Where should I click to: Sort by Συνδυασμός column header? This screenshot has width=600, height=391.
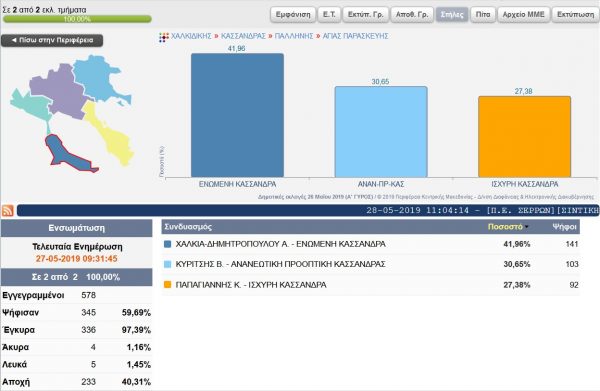[188, 227]
